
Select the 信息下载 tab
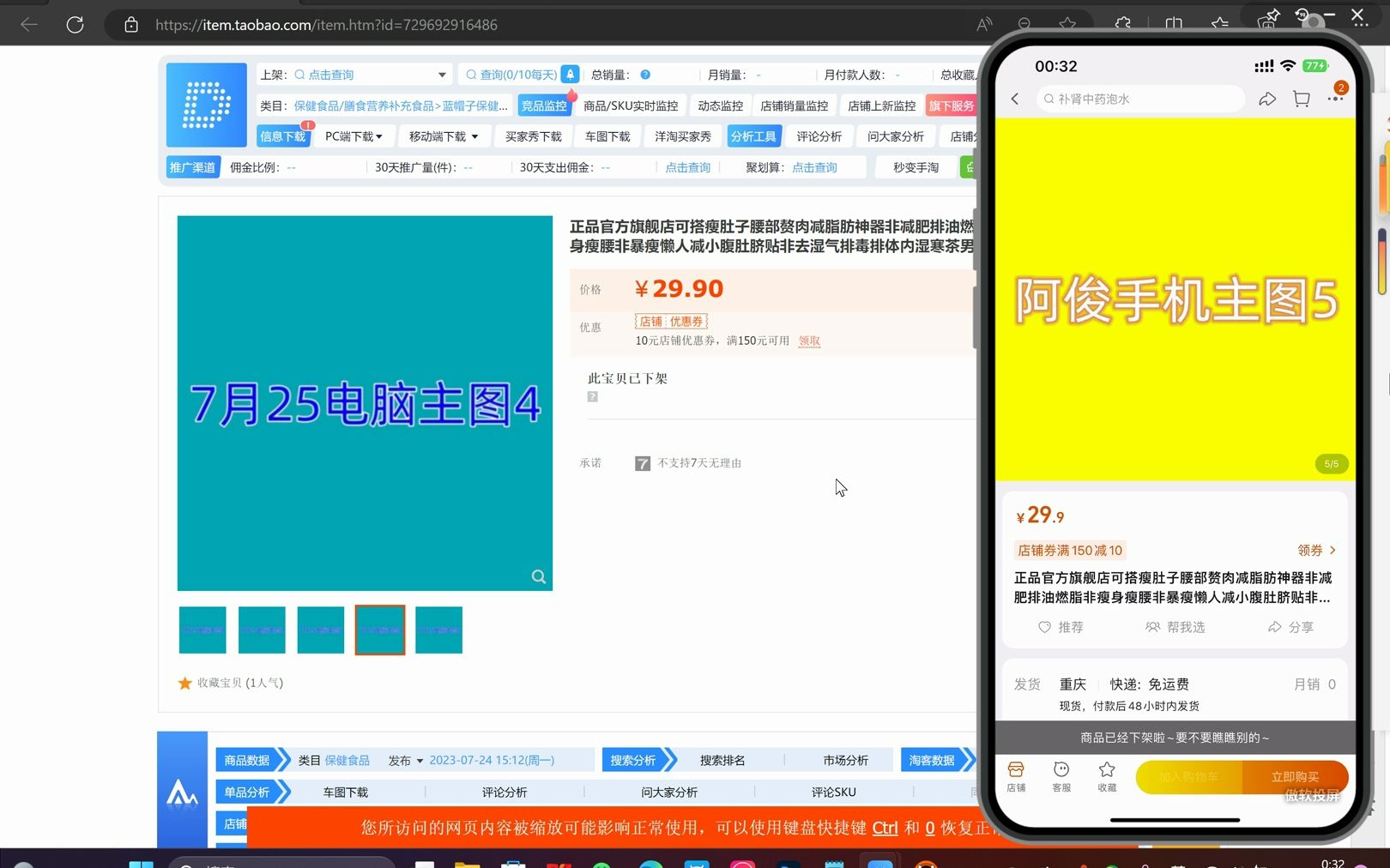[x=283, y=136]
